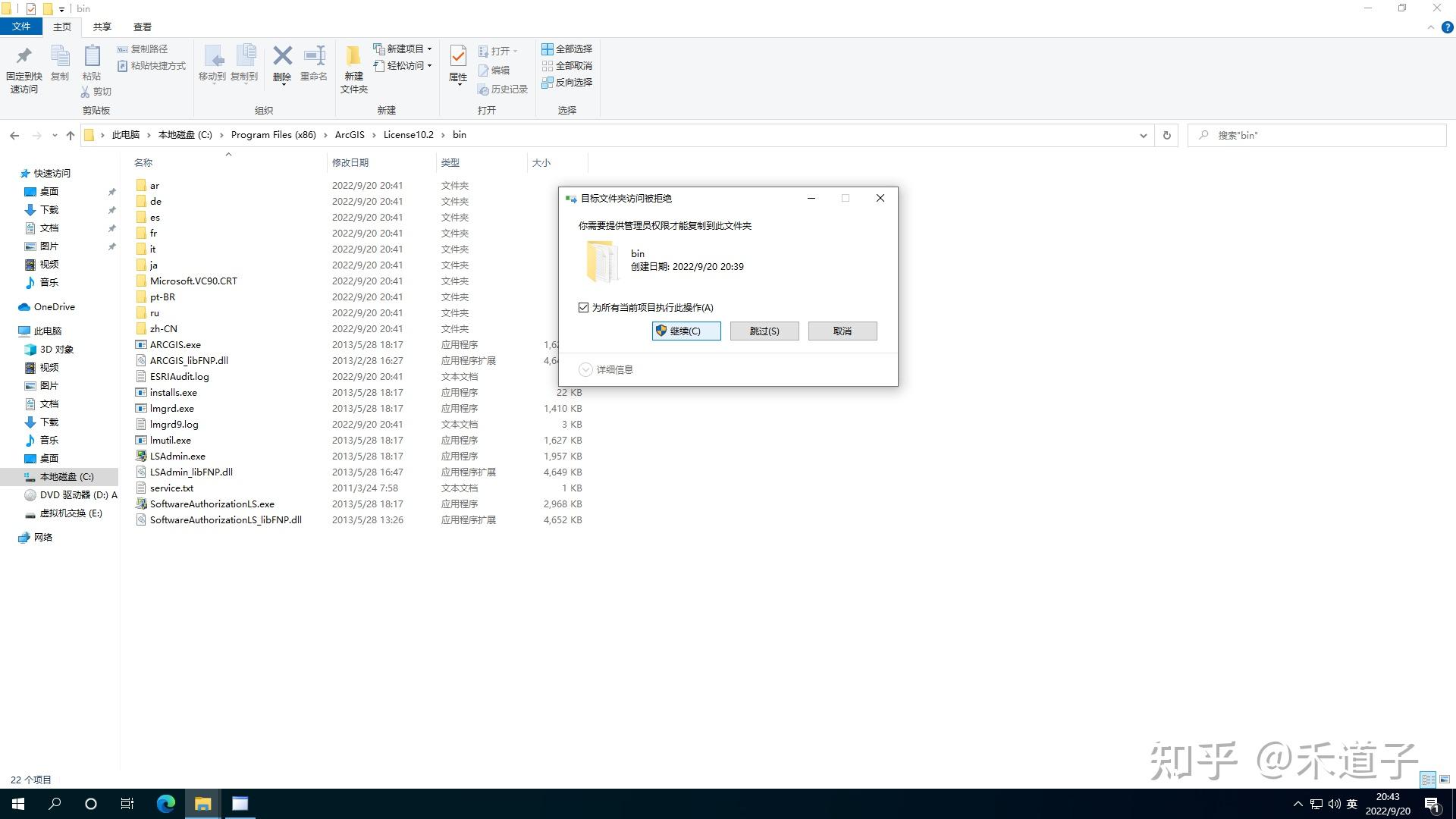Click the 继续(C) button with shield

pyautogui.click(x=686, y=331)
